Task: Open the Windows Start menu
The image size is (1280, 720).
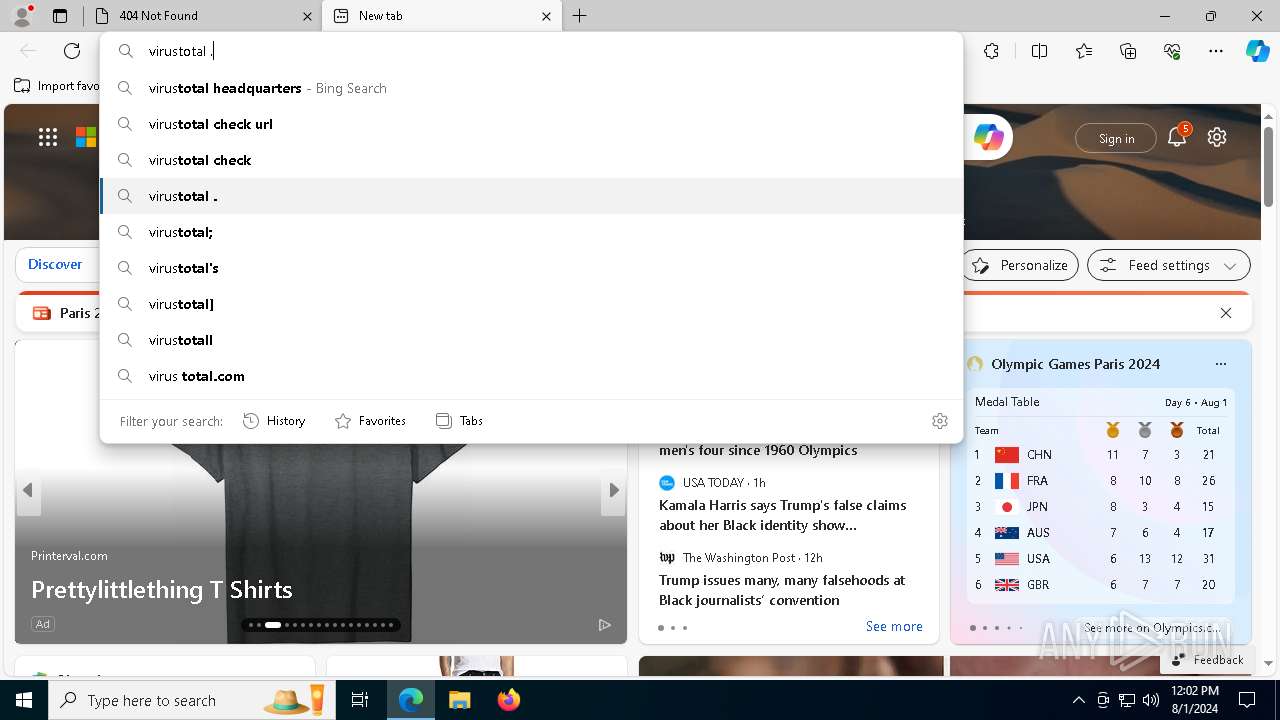Action: point(24,700)
